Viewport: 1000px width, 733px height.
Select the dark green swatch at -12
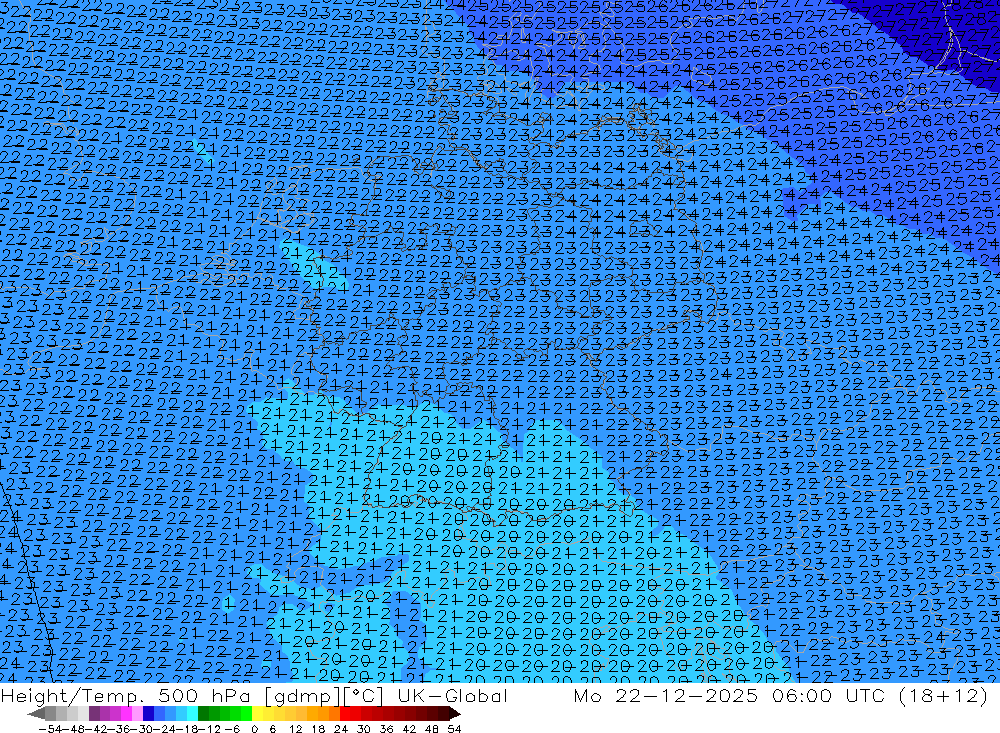203,713
